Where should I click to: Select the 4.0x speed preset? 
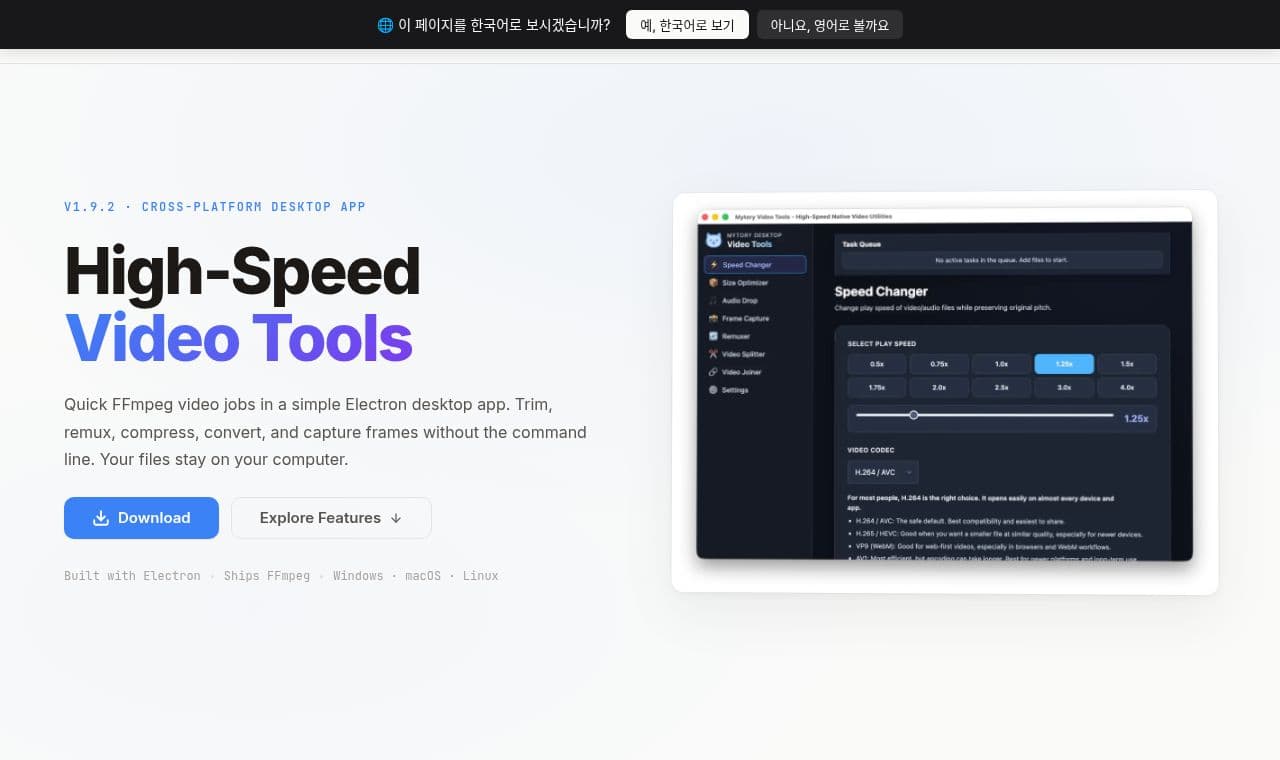pyautogui.click(x=1127, y=387)
